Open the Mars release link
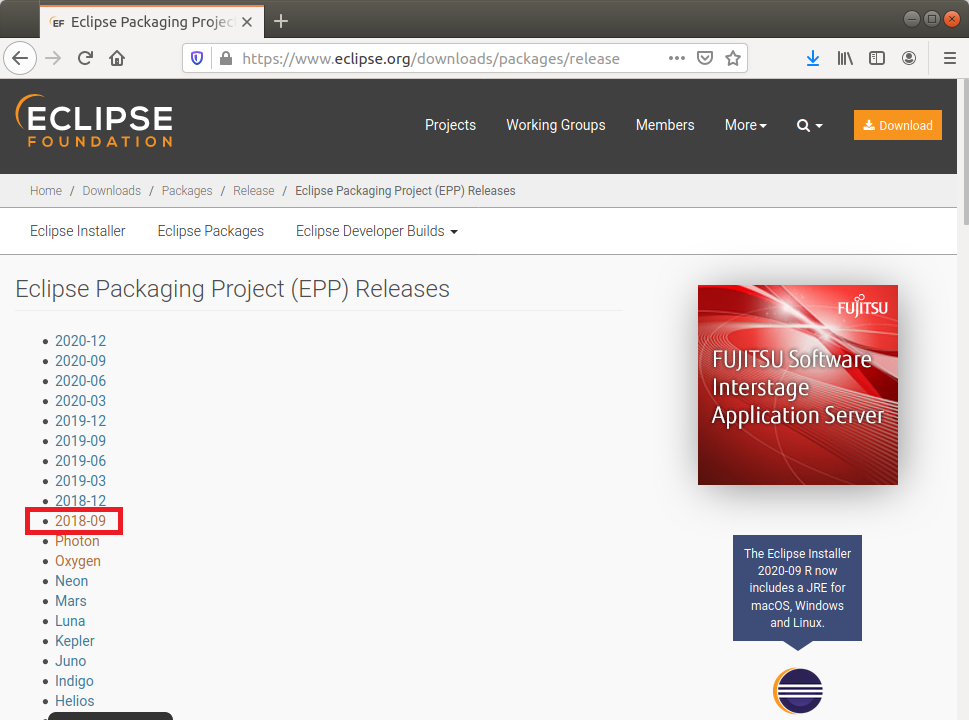This screenshot has width=969, height=720. click(x=70, y=601)
